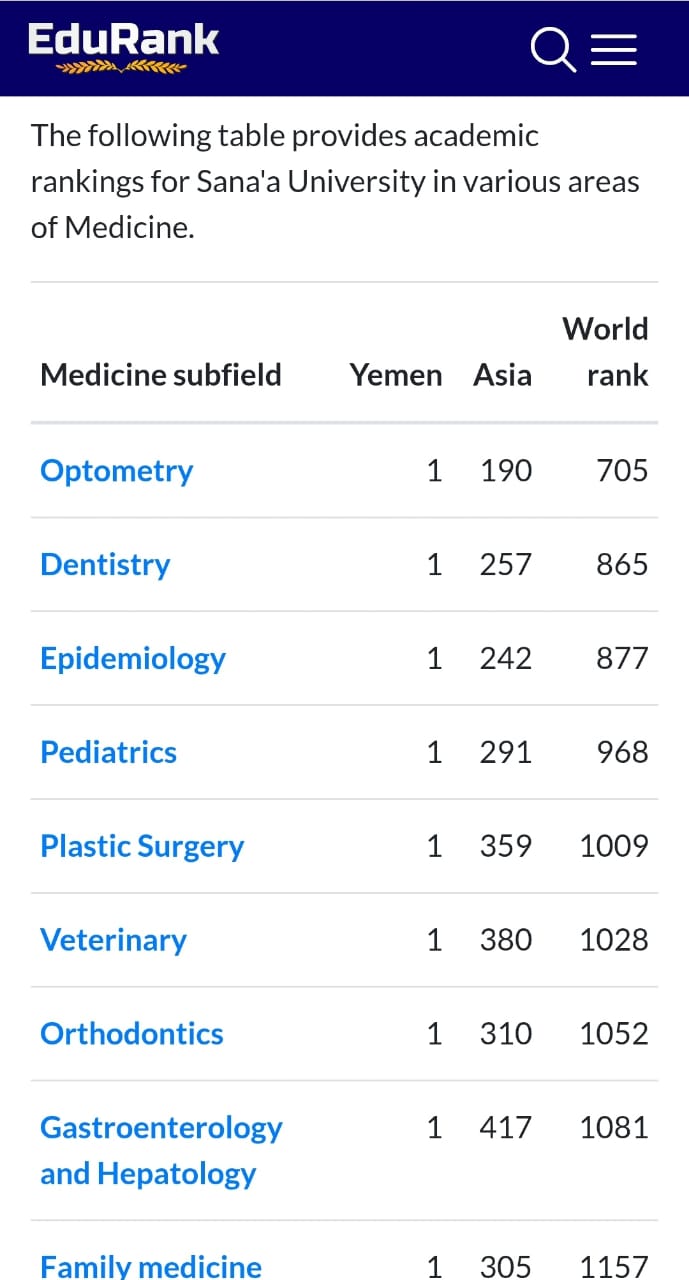Open the Optometry ranking link
This screenshot has height=1280, width=689.
pos(116,471)
